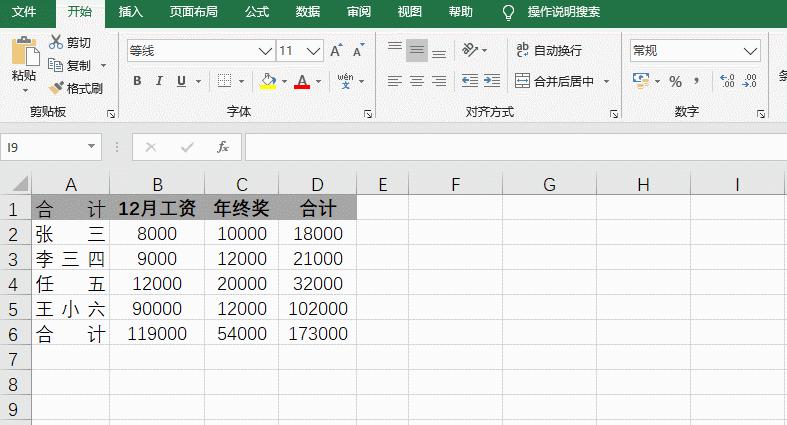Screen dimensions: 787x425
Task: Select the Format Painter brush
Action: (x=56, y=88)
